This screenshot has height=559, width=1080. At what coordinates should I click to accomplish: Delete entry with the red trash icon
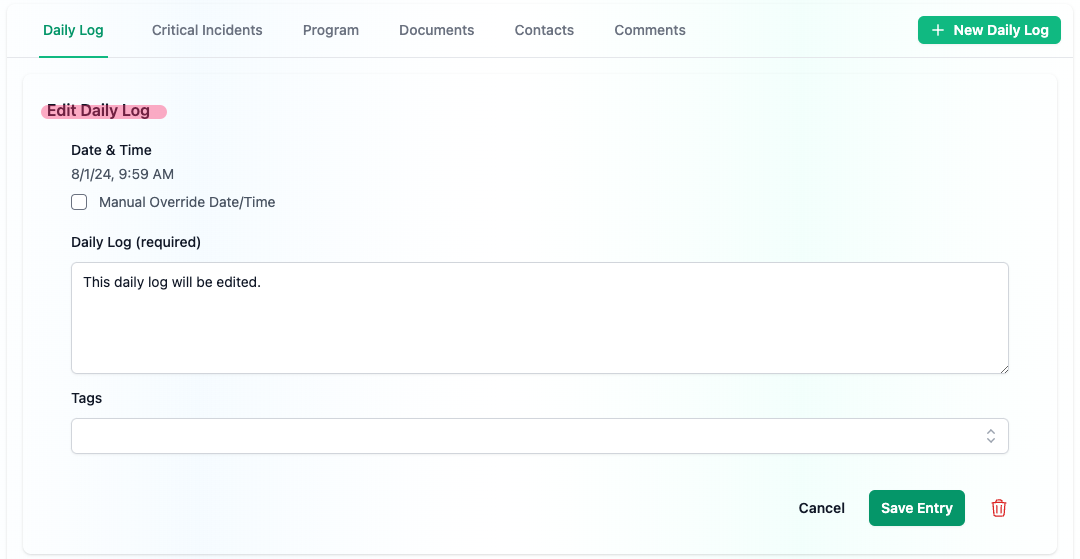point(998,508)
